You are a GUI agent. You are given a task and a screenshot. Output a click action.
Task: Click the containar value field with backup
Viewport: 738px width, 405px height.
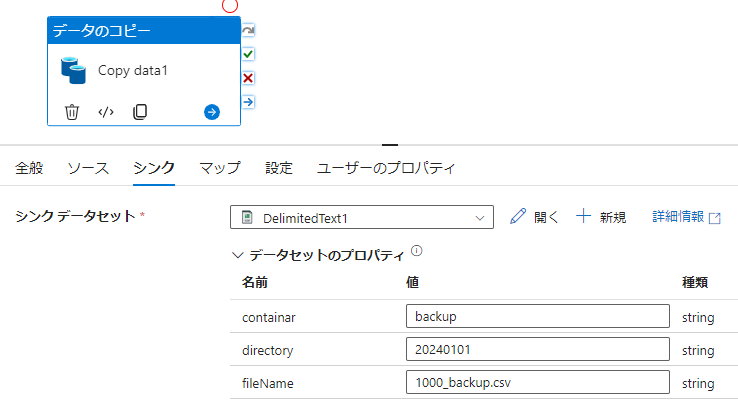(537, 316)
